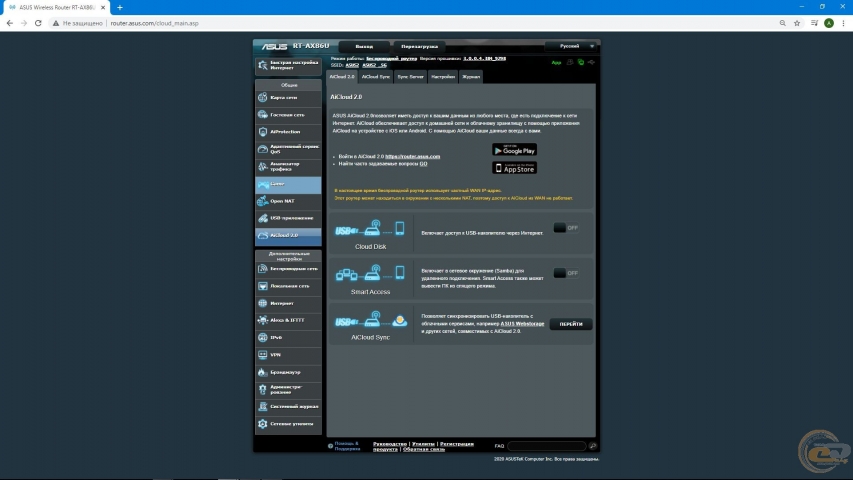The height and width of the screenshot is (480, 853).
Task: Open the Обратная связь feedback link
Action: (424, 450)
